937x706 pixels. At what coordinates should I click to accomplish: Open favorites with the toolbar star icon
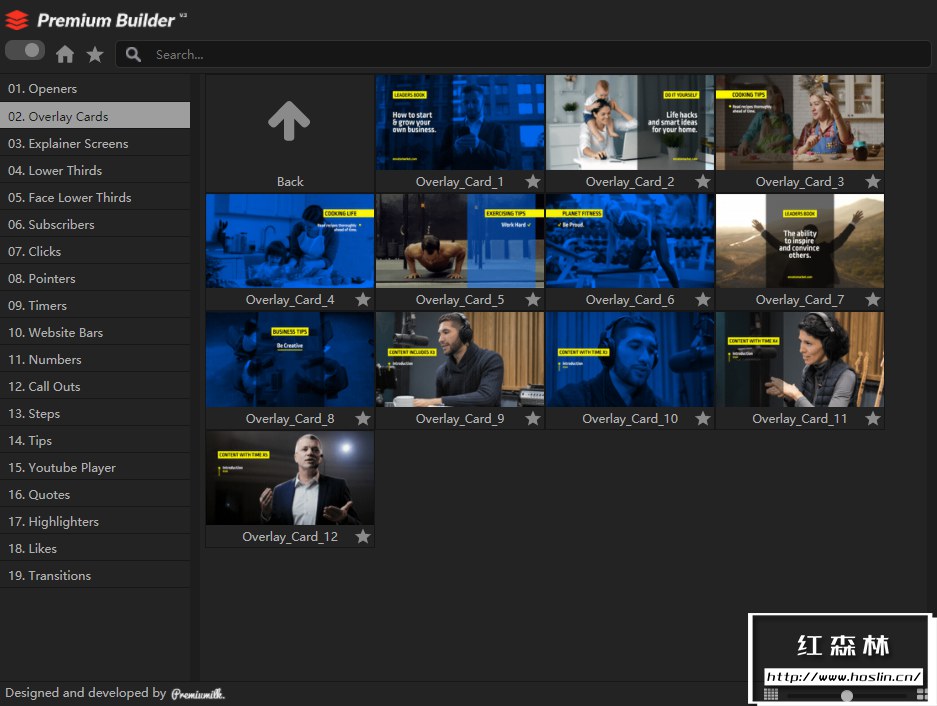click(94, 54)
